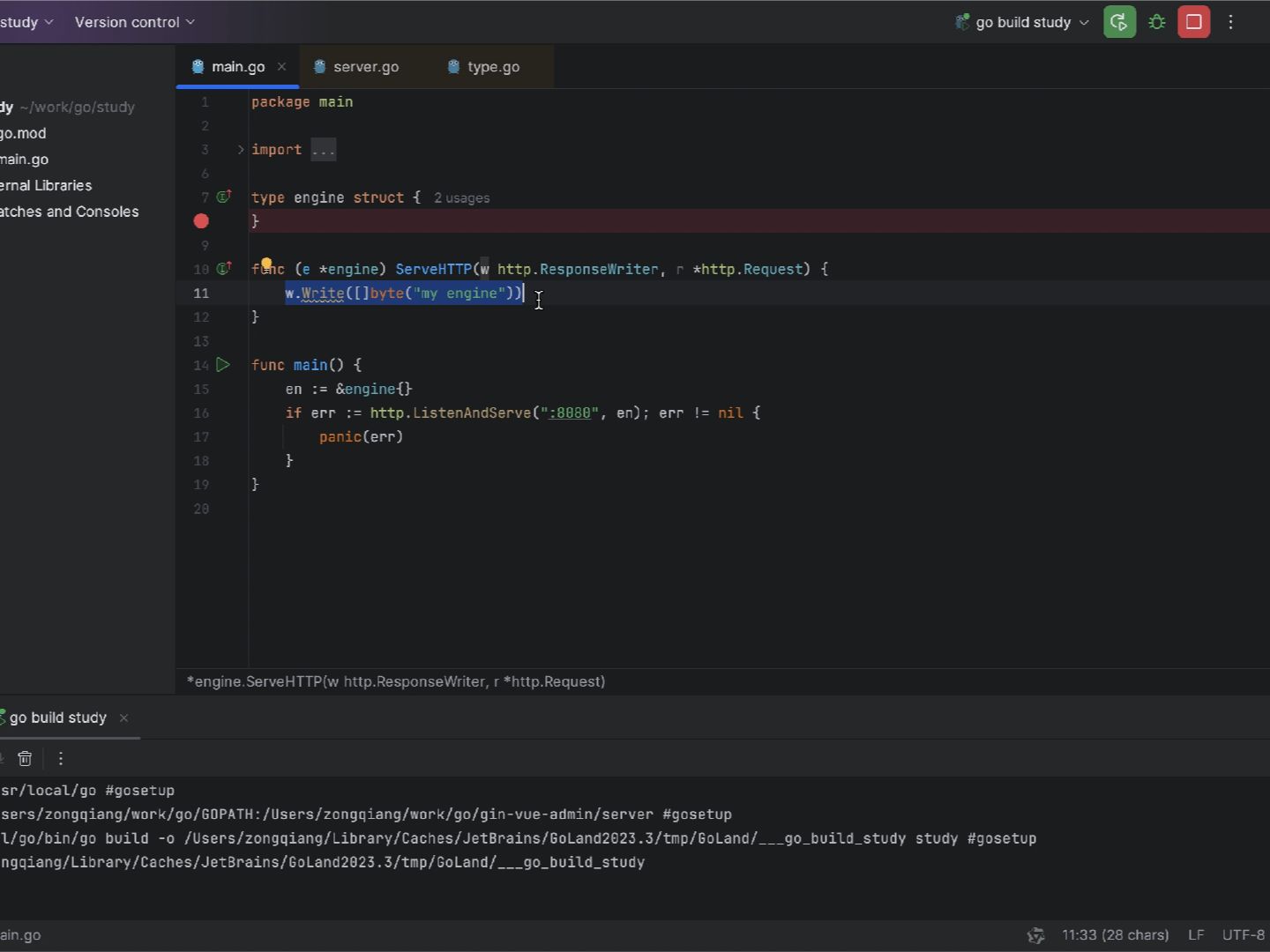Expand the folded import block
Image resolution: width=1270 pixels, height=952 pixels.
[x=240, y=150]
